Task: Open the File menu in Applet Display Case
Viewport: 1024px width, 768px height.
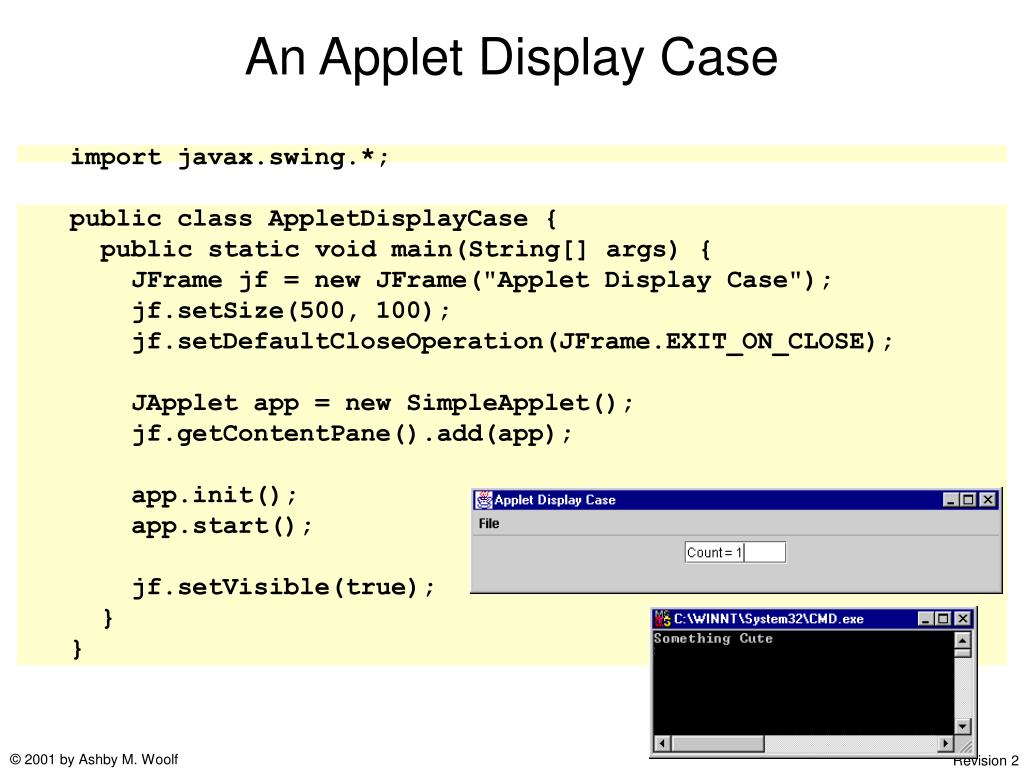Action: pos(488,524)
